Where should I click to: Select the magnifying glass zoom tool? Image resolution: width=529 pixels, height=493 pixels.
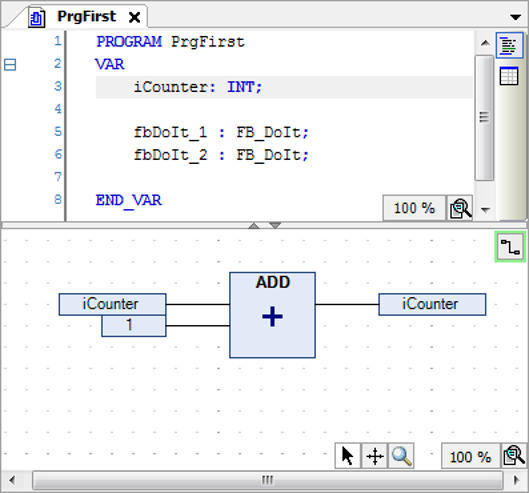(401, 456)
